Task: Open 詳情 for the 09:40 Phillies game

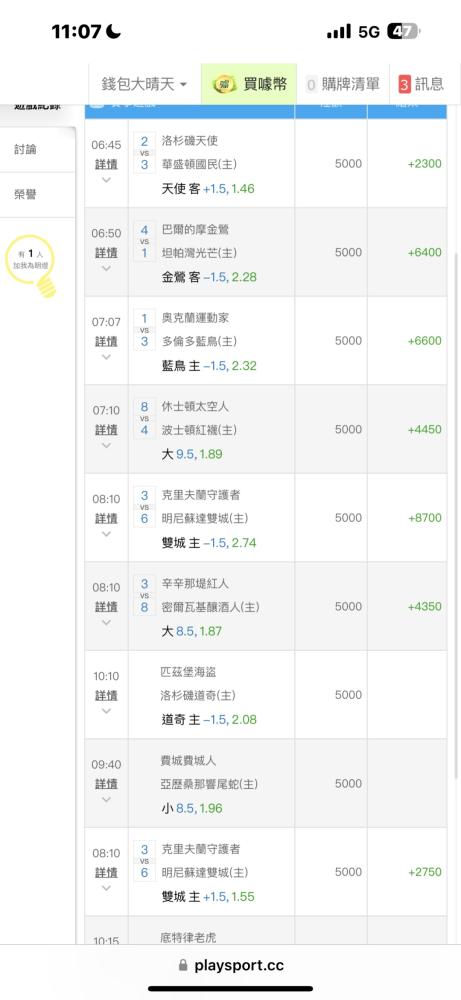Action: click(x=106, y=784)
